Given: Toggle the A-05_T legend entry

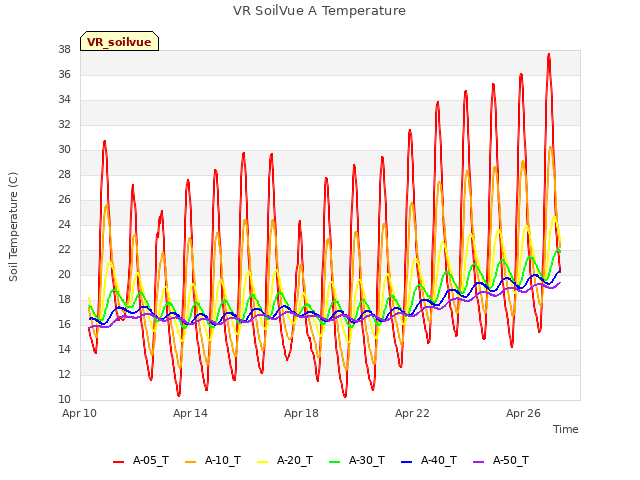Looking at the screenshot, I should point(141,460).
